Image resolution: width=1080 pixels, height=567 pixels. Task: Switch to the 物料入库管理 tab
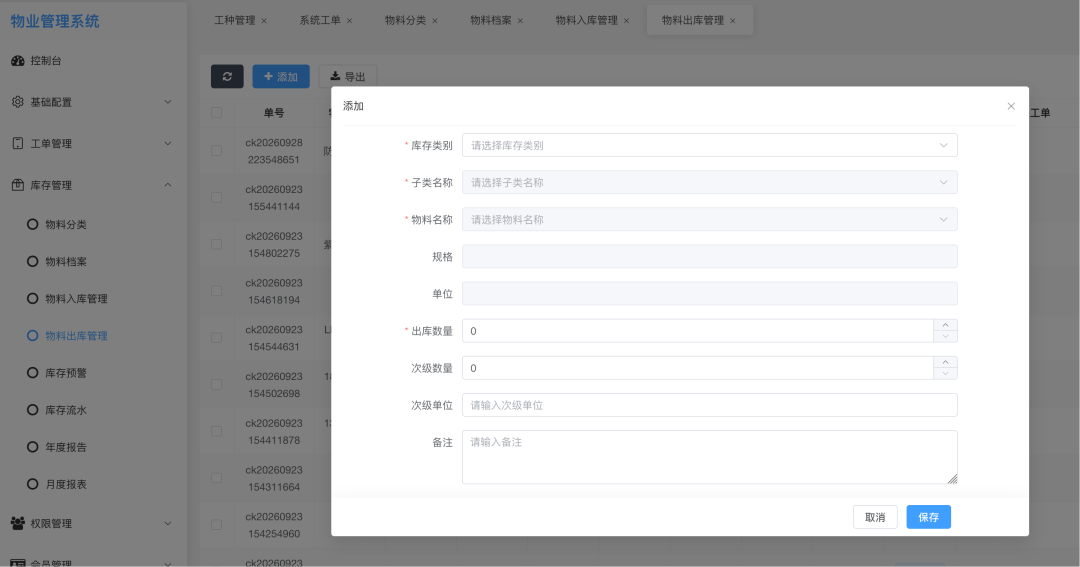coord(586,21)
